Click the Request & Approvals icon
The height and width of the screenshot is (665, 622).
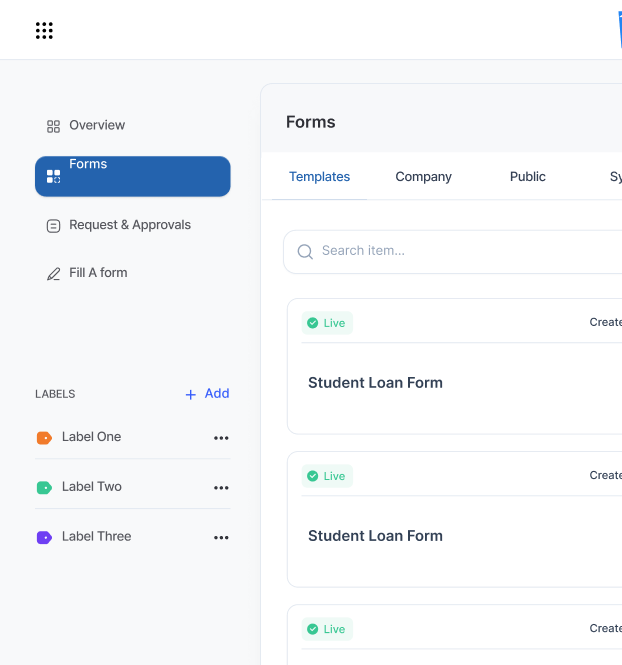click(x=54, y=226)
